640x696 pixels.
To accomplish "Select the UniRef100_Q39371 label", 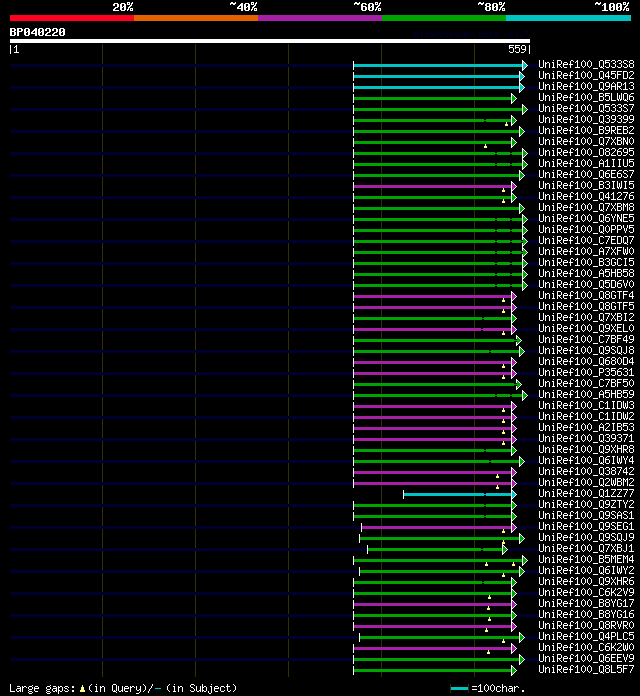I will point(586,439).
